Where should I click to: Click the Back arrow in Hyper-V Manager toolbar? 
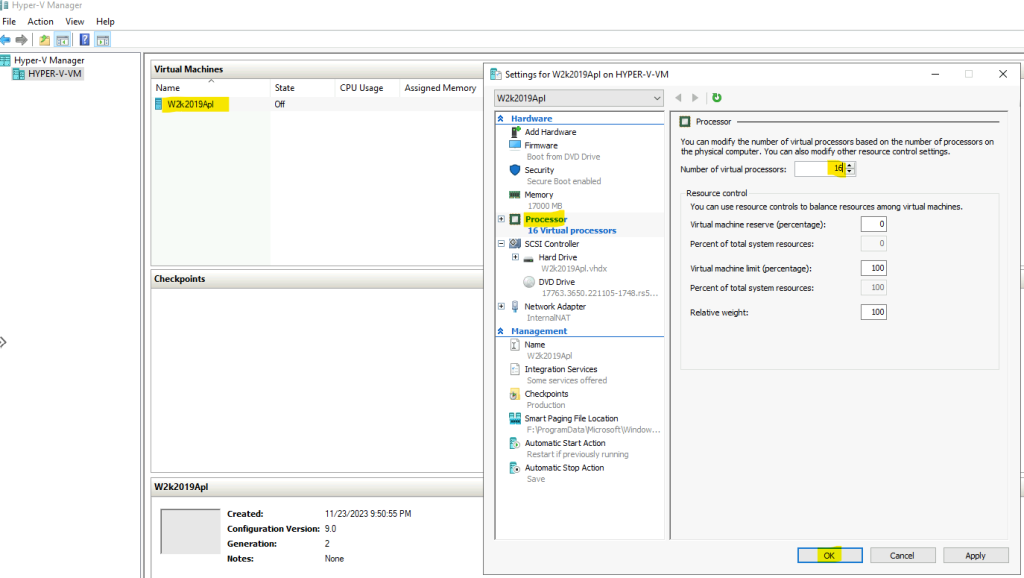pos(5,40)
